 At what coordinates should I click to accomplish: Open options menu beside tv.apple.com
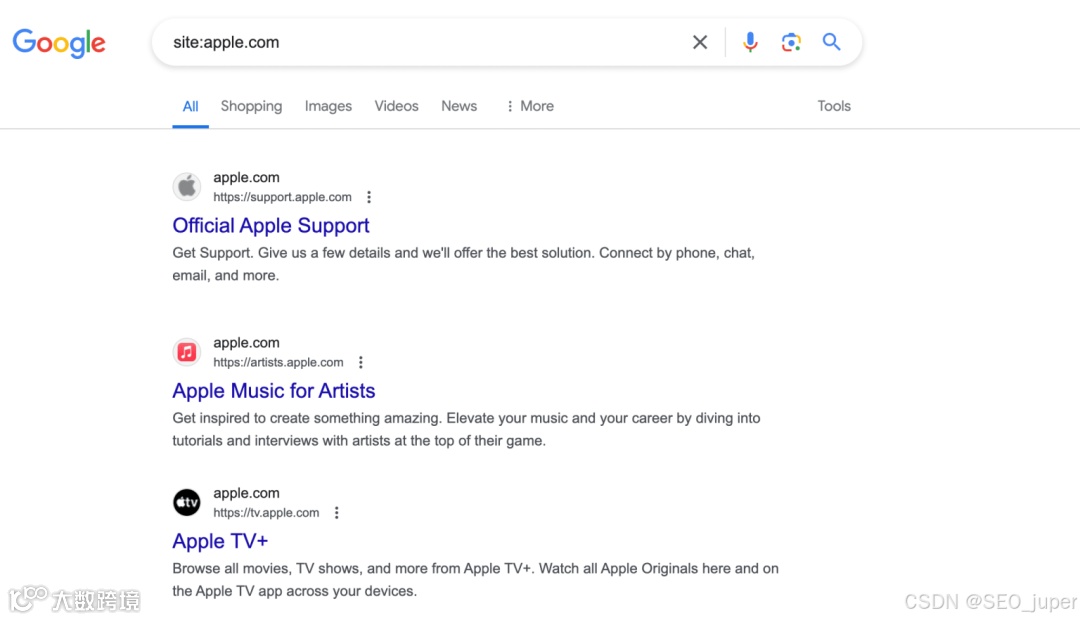(337, 513)
